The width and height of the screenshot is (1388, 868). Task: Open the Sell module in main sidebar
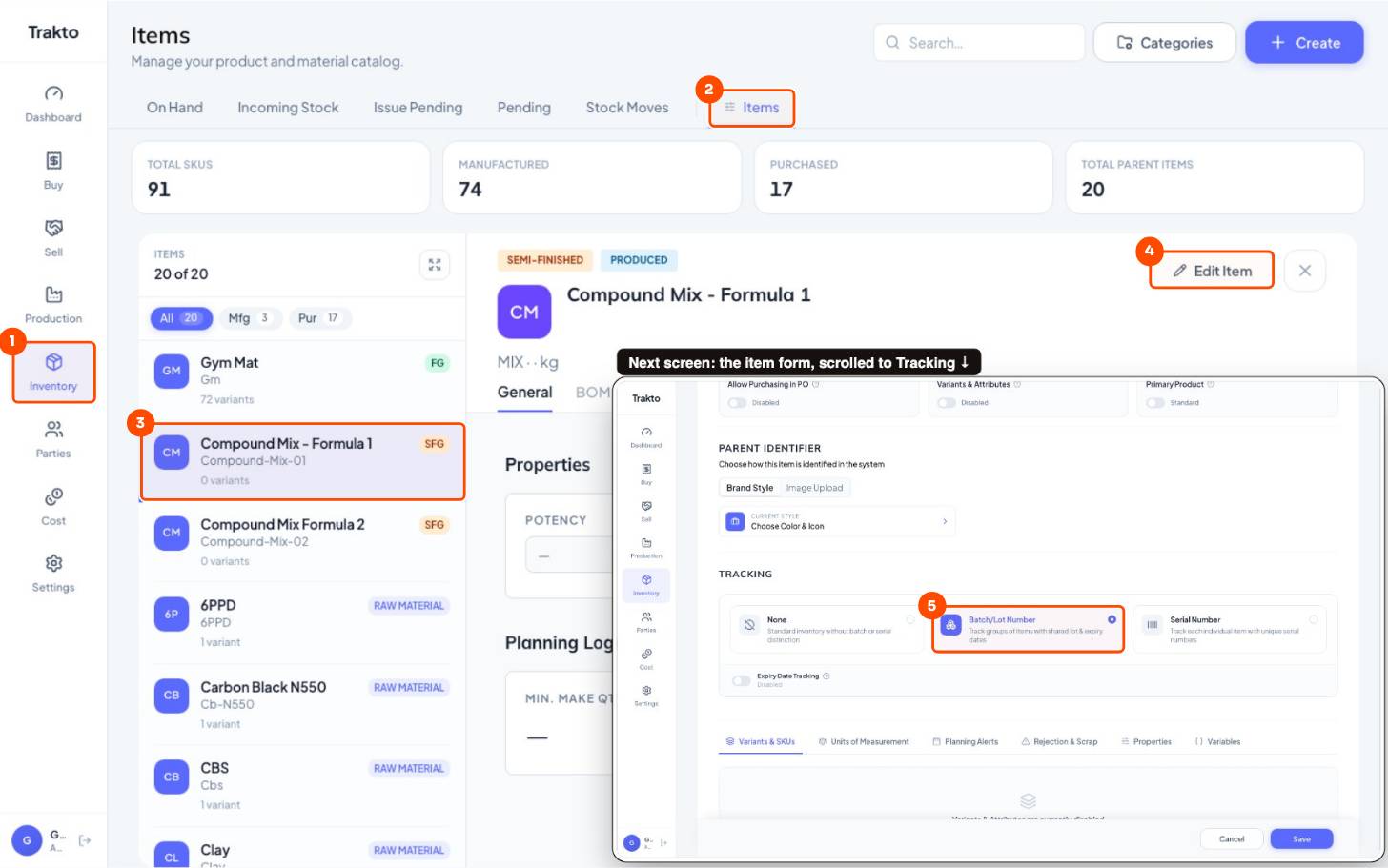(53, 238)
